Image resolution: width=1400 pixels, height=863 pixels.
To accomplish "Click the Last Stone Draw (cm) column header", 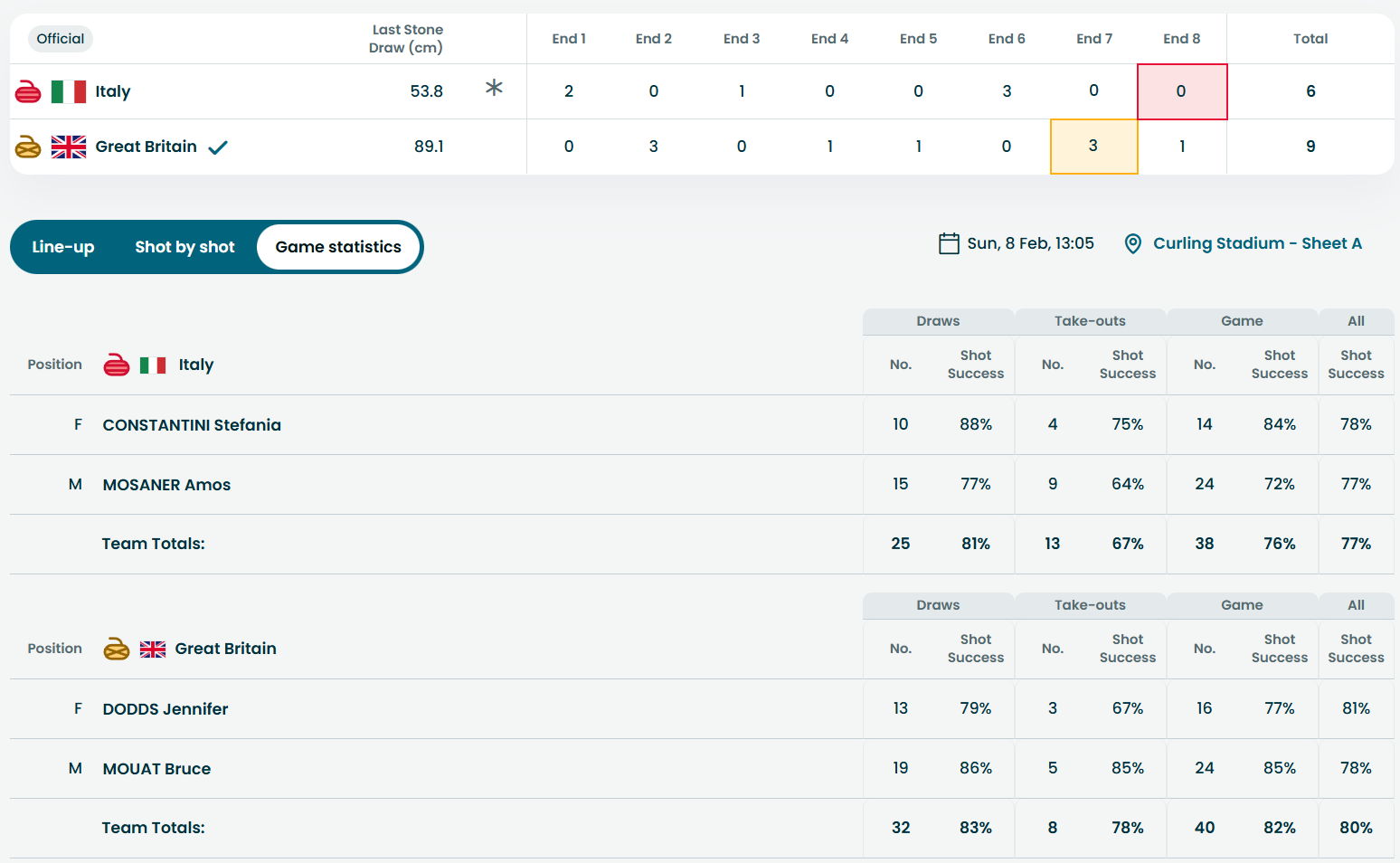I will (x=406, y=39).
